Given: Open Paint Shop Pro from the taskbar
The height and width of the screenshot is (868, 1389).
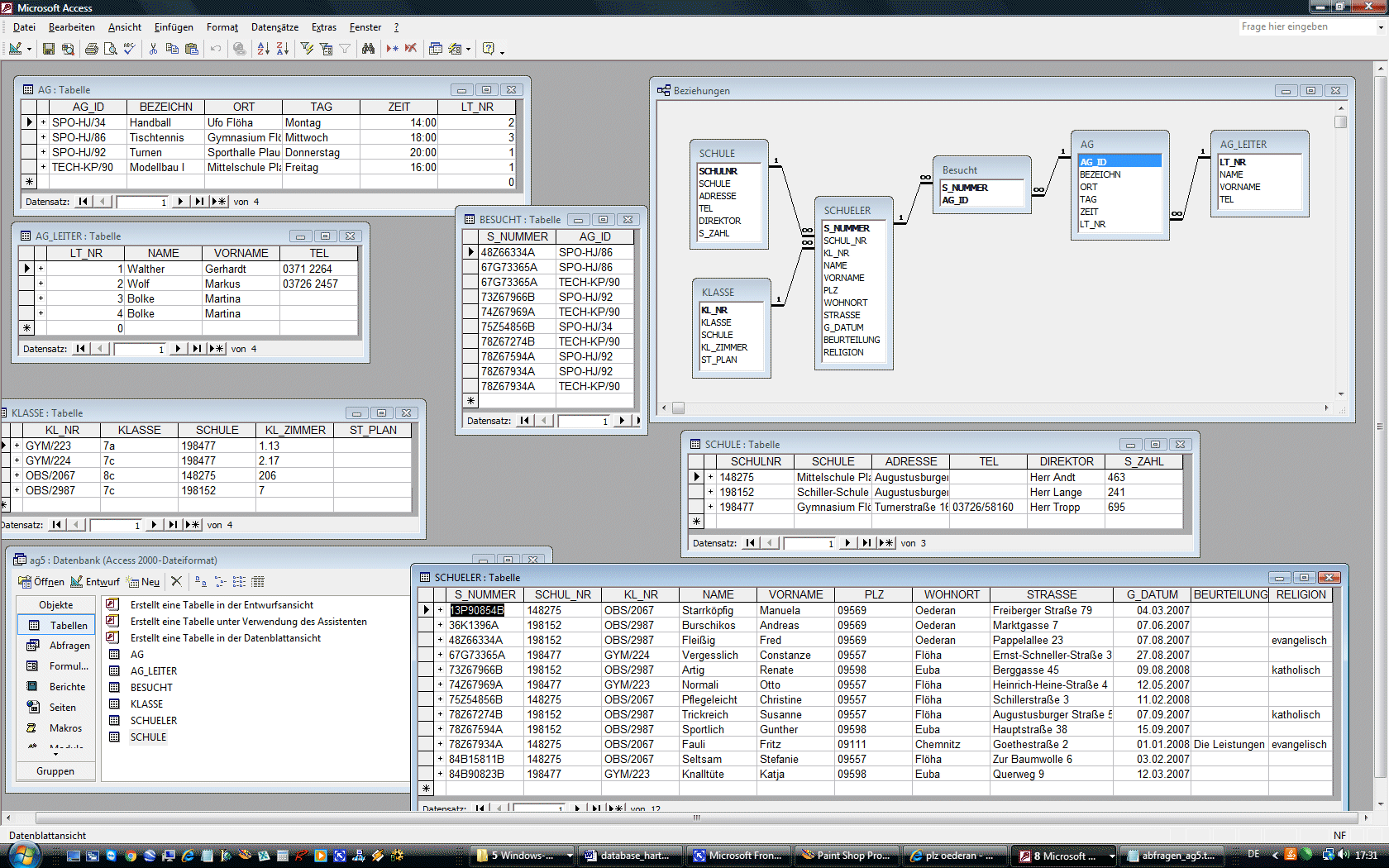Looking at the screenshot, I should [847, 856].
